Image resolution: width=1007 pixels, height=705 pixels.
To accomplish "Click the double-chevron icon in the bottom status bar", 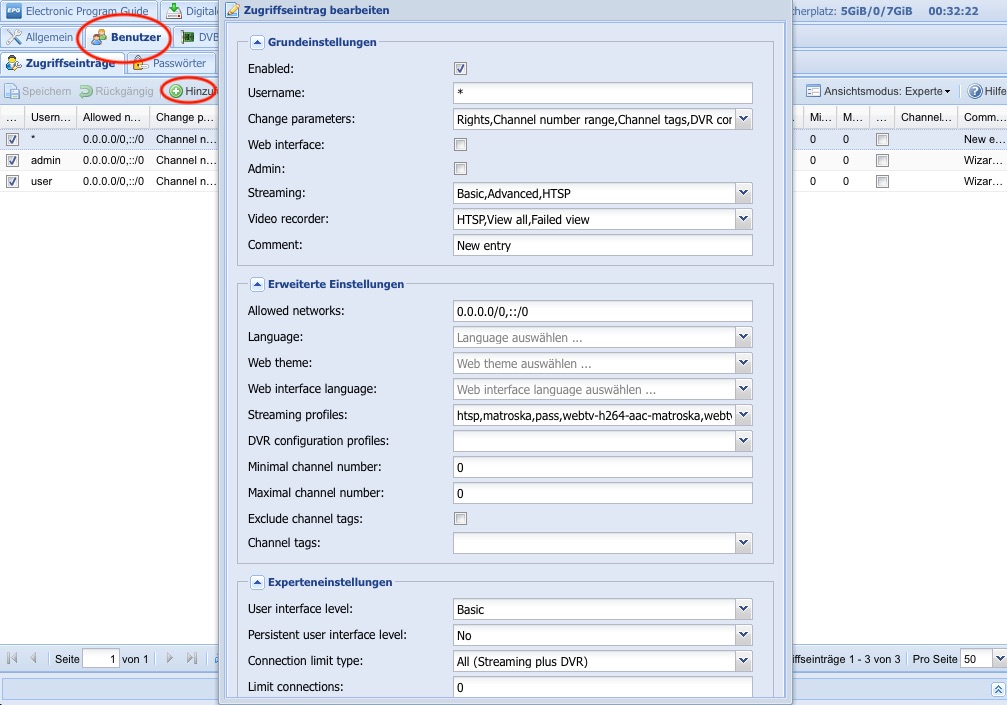I will (x=998, y=689).
